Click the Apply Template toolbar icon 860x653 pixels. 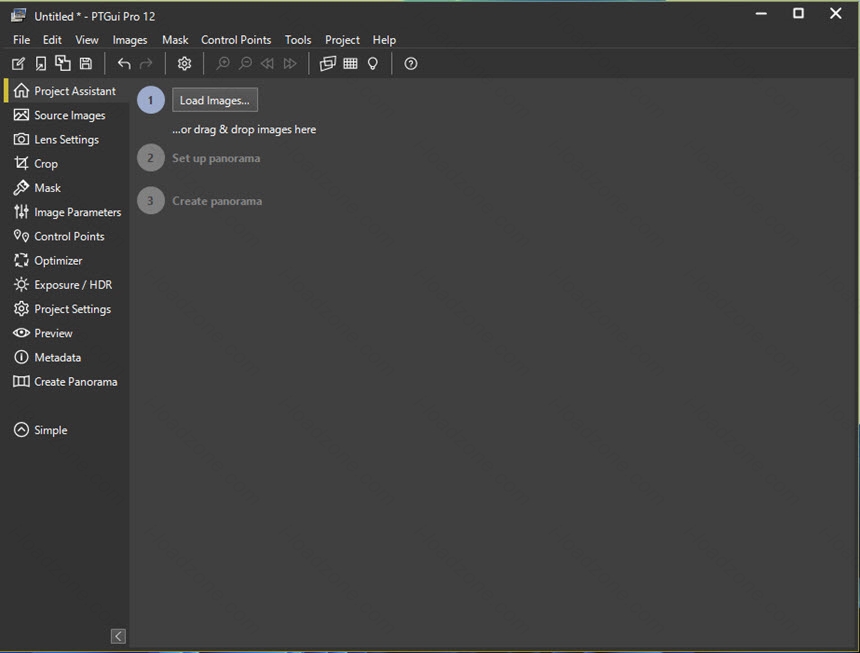pos(63,64)
